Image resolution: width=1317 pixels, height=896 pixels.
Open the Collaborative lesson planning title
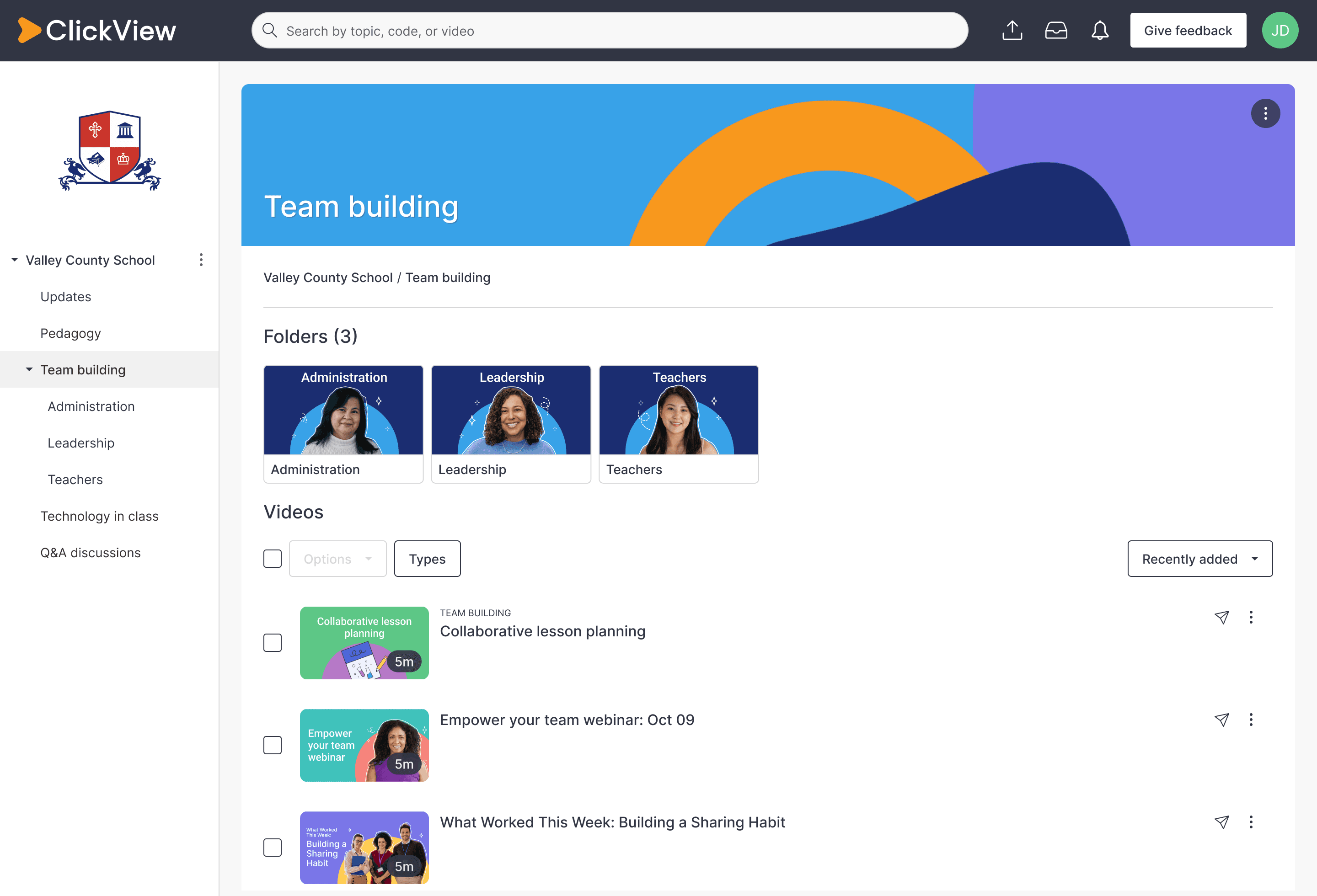coord(542,631)
